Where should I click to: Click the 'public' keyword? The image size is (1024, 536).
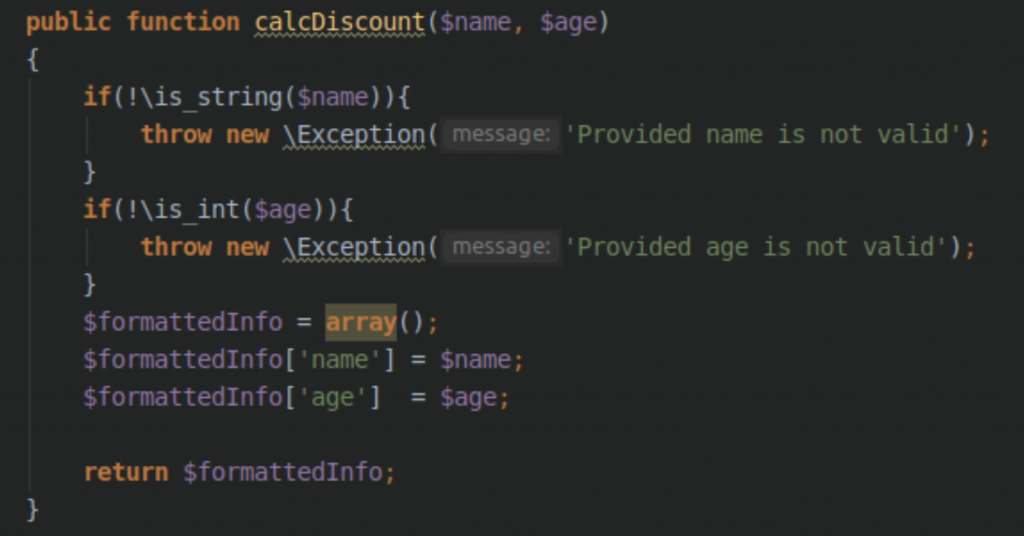coord(69,23)
